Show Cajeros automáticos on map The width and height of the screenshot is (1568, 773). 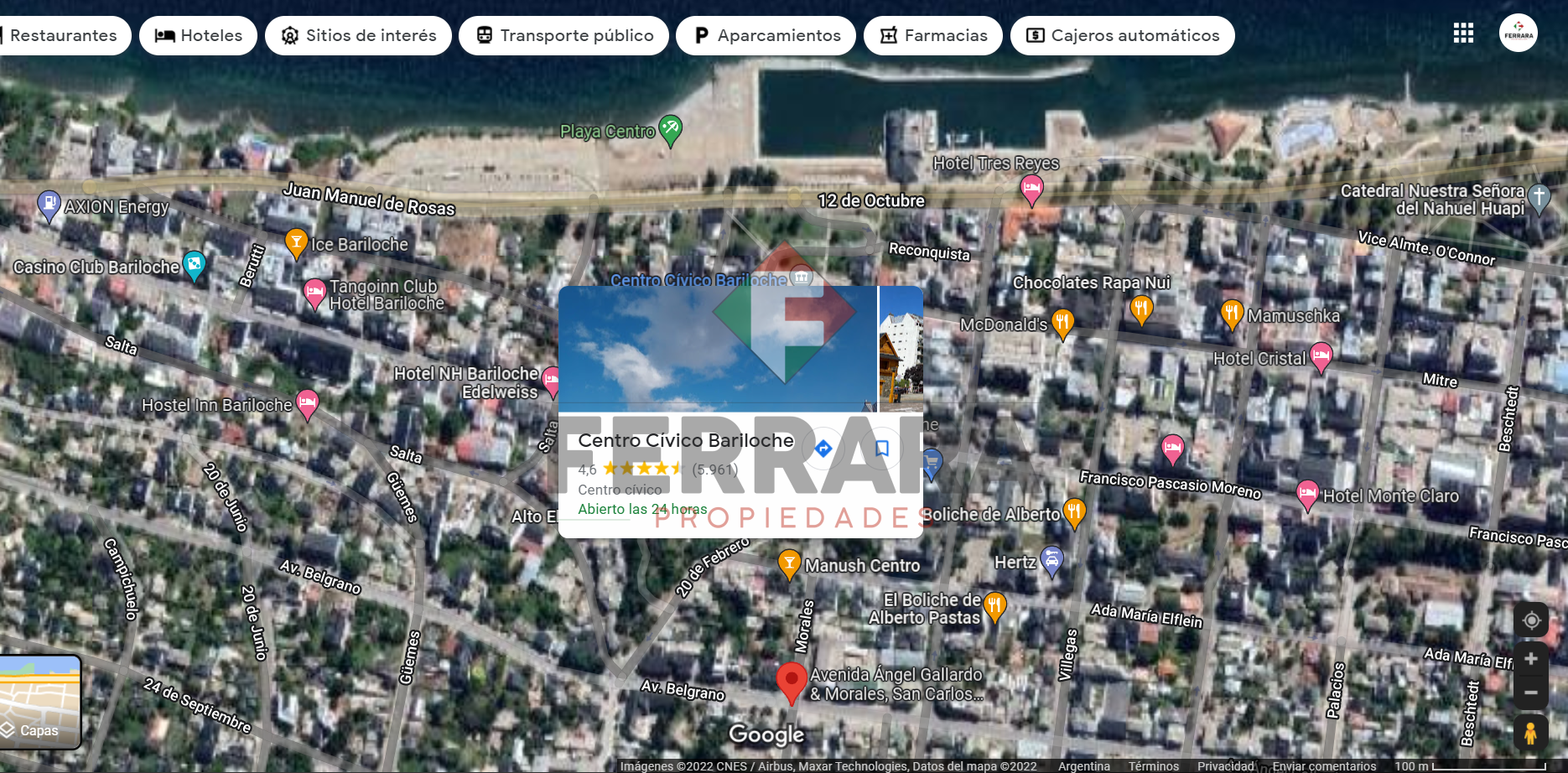pyautogui.click(x=1123, y=35)
